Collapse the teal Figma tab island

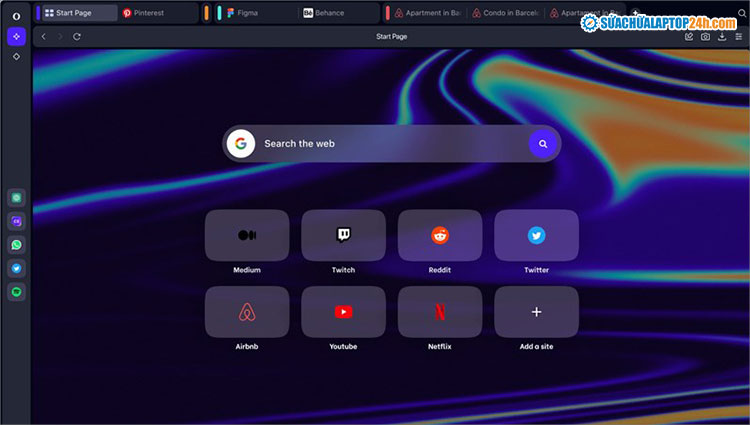coord(219,13)
